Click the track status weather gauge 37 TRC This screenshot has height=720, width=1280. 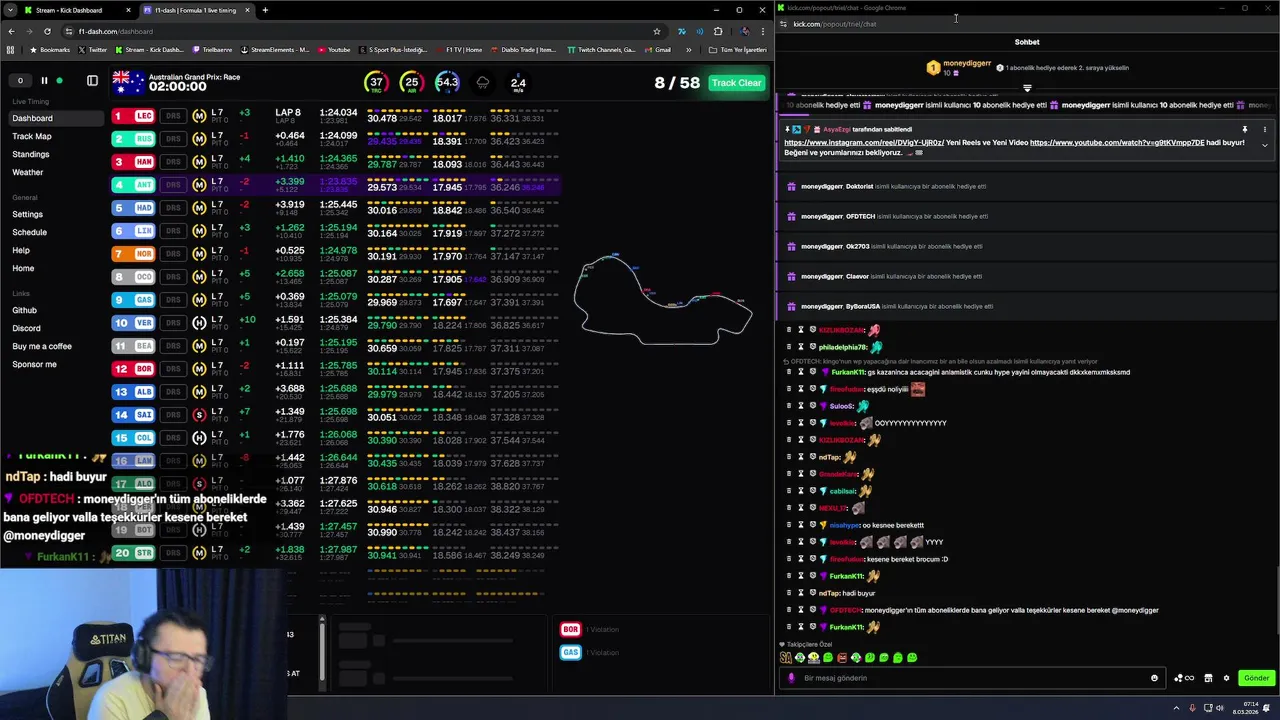(x=376, y=83)
